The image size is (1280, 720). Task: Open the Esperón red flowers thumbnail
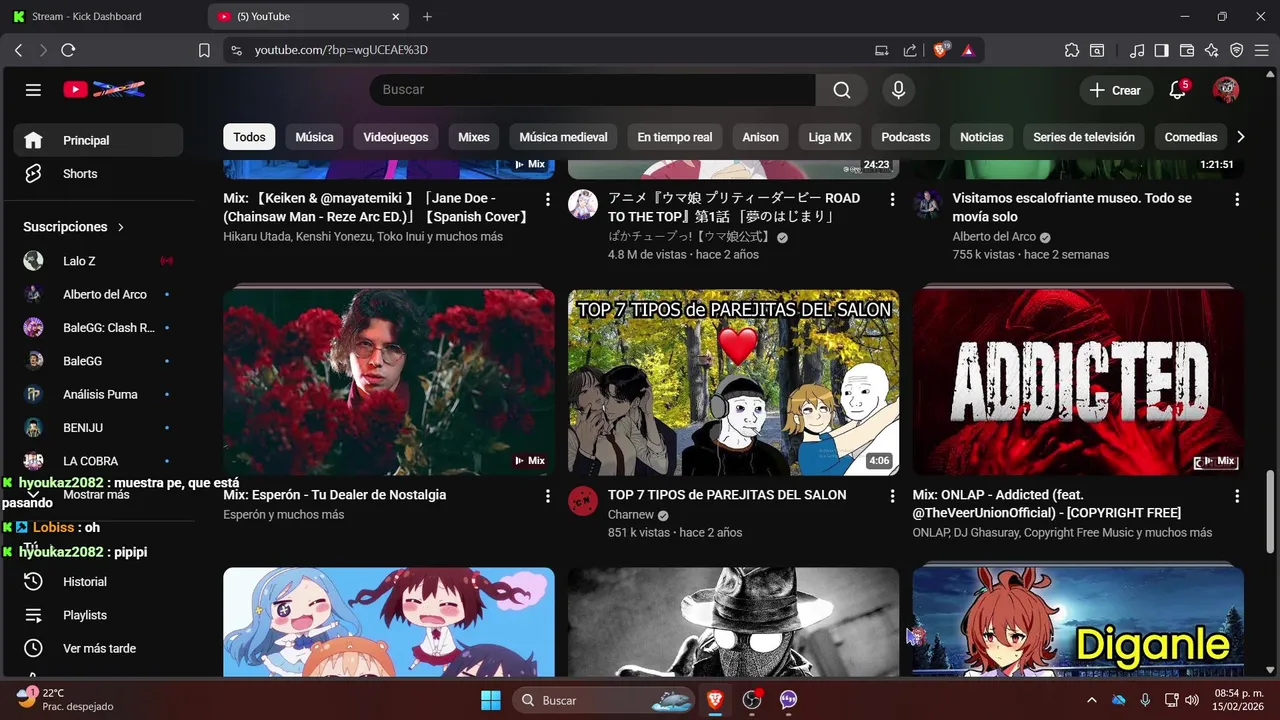pos(389,383)
